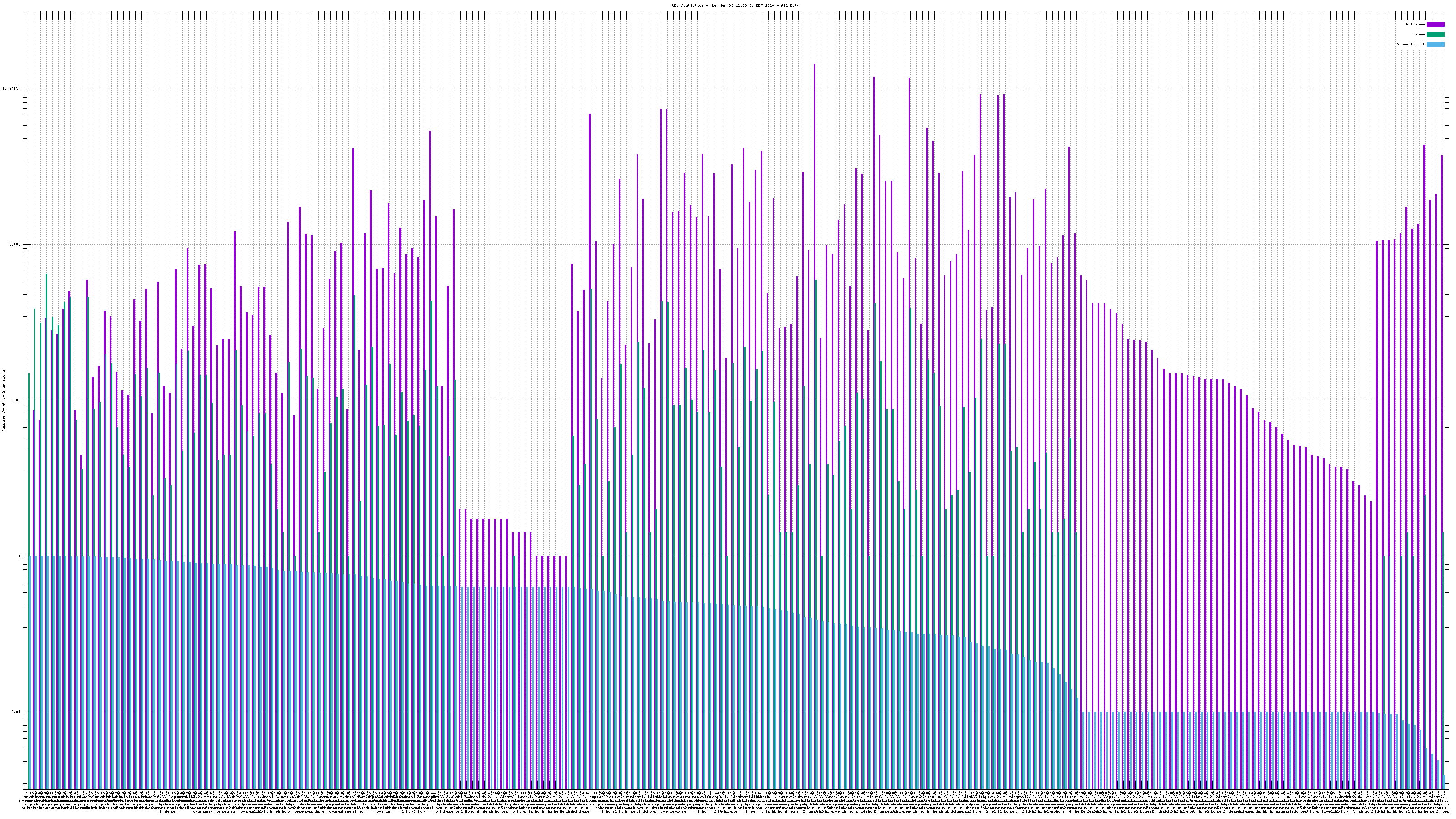The height and width of the screenshot is (819, 1456).
Task: Click the date text in the chart title
Action: pos(742,5)
